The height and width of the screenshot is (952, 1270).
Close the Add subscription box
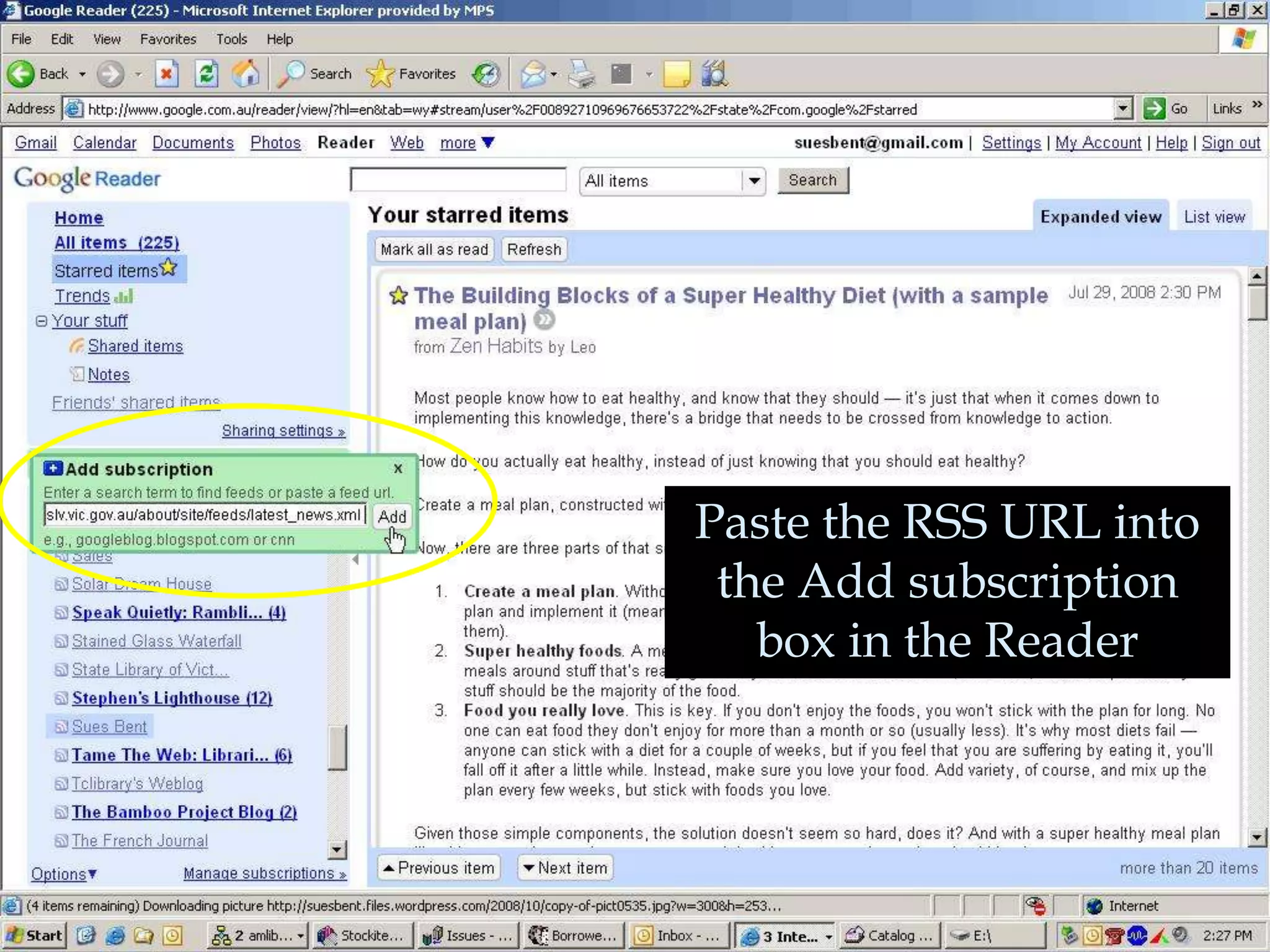click(398, 469)
